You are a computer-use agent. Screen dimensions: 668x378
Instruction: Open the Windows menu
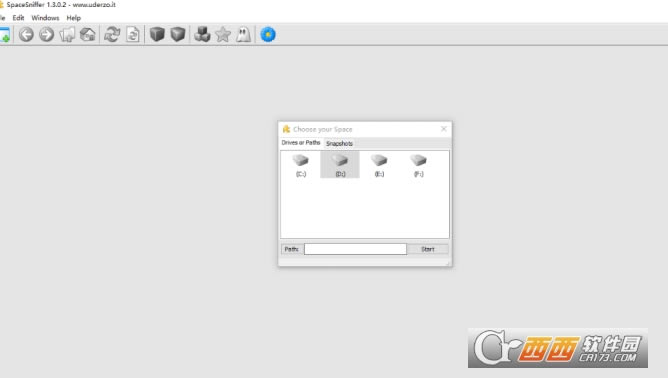coord(45,18)
